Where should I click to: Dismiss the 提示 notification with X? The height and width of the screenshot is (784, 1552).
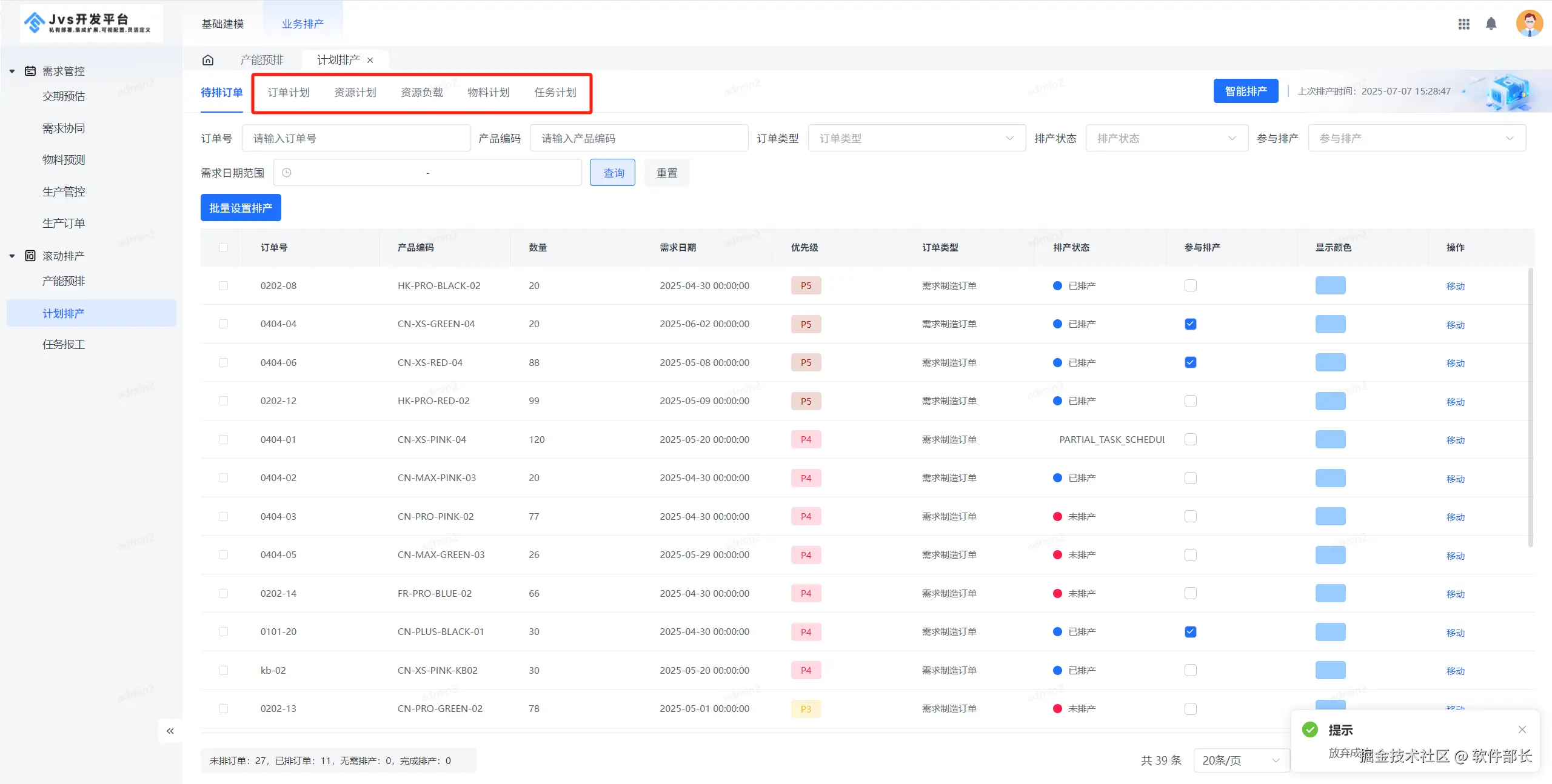click(1522, 729)
